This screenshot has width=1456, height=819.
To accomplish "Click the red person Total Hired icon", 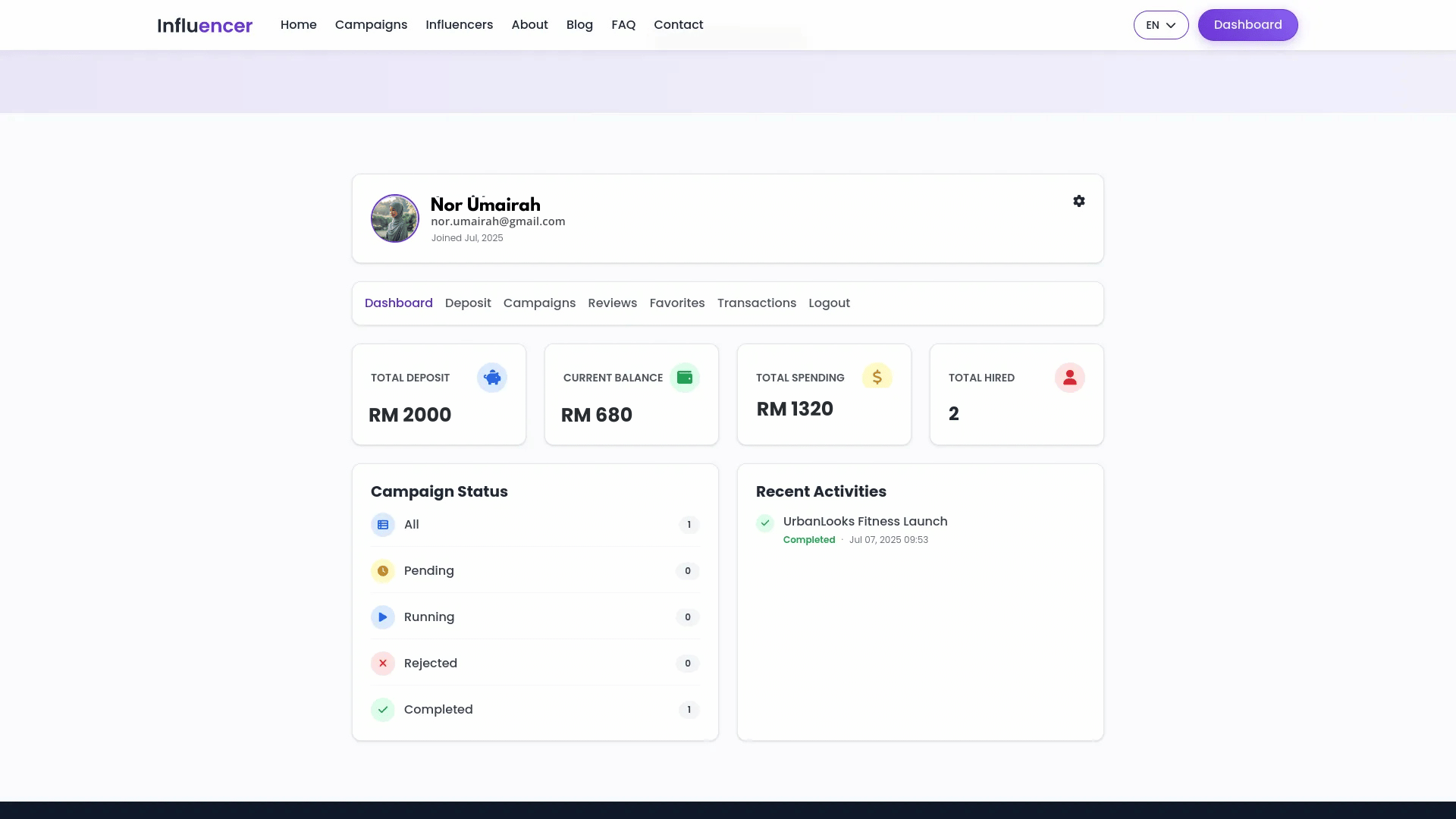I will (x=1069, y=378).
